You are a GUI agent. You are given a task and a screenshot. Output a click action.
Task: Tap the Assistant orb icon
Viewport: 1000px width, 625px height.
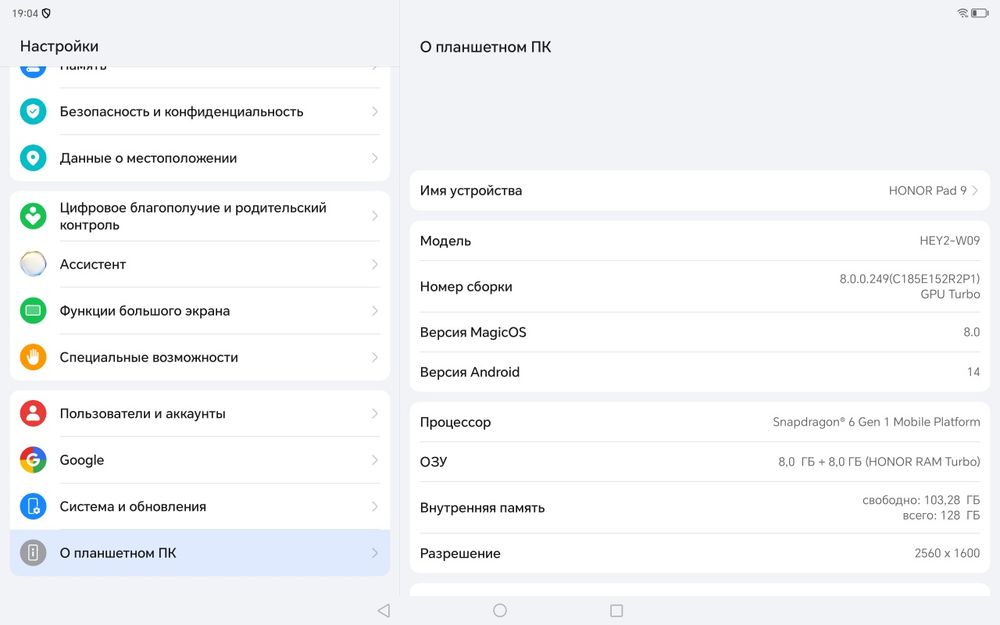click(x=33, y=264)
